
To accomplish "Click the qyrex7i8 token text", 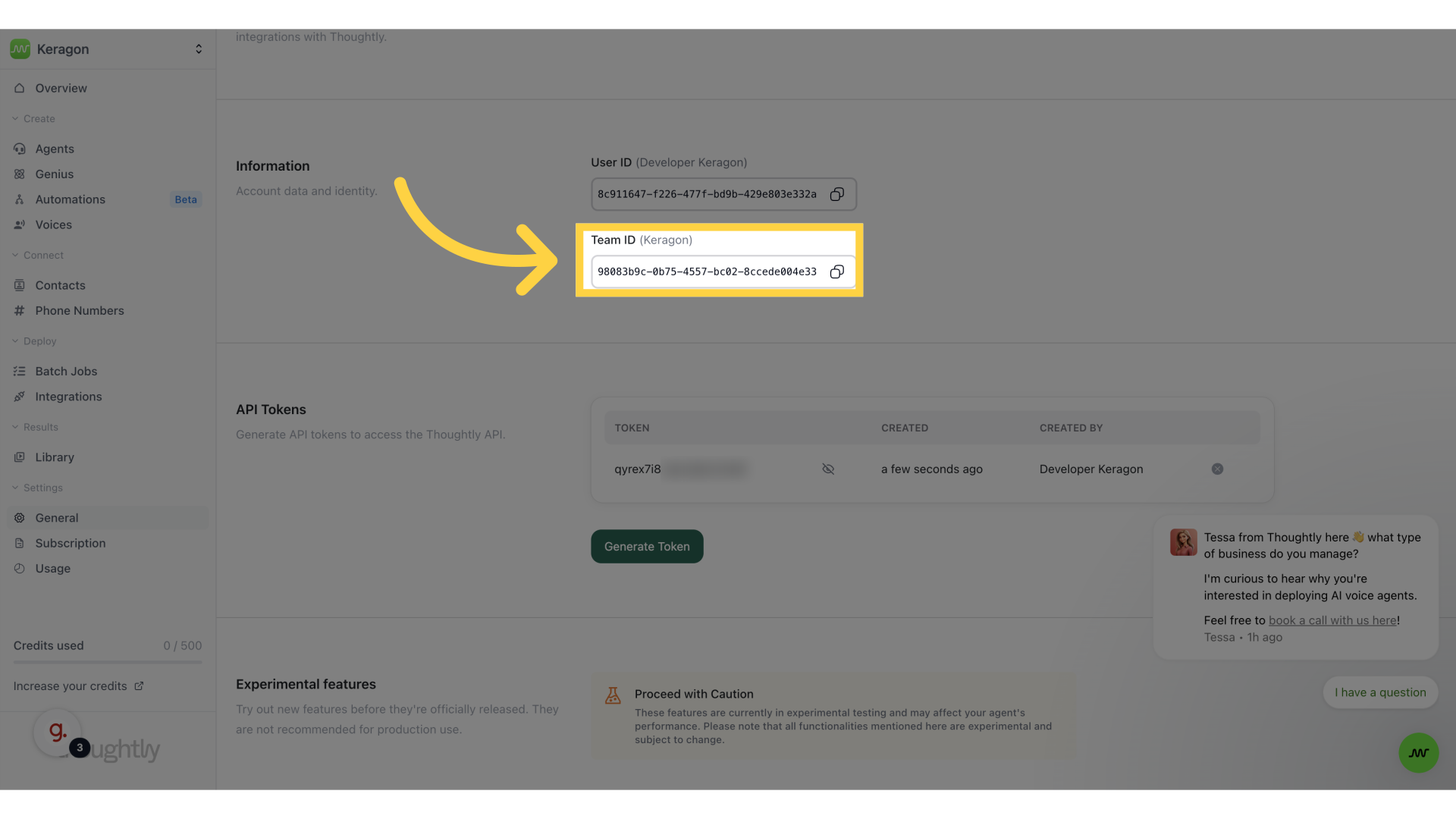I will click(638, 469).
